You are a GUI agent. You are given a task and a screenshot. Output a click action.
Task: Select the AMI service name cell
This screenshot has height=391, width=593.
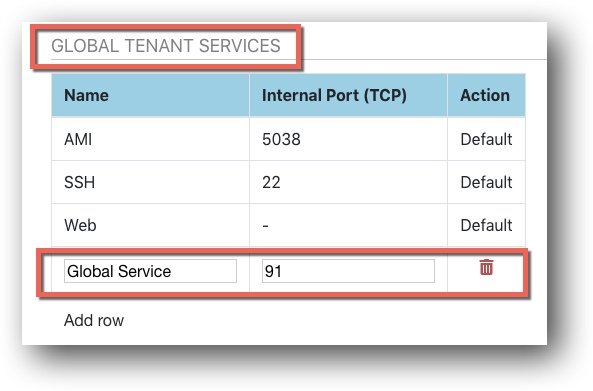[151, 139]
